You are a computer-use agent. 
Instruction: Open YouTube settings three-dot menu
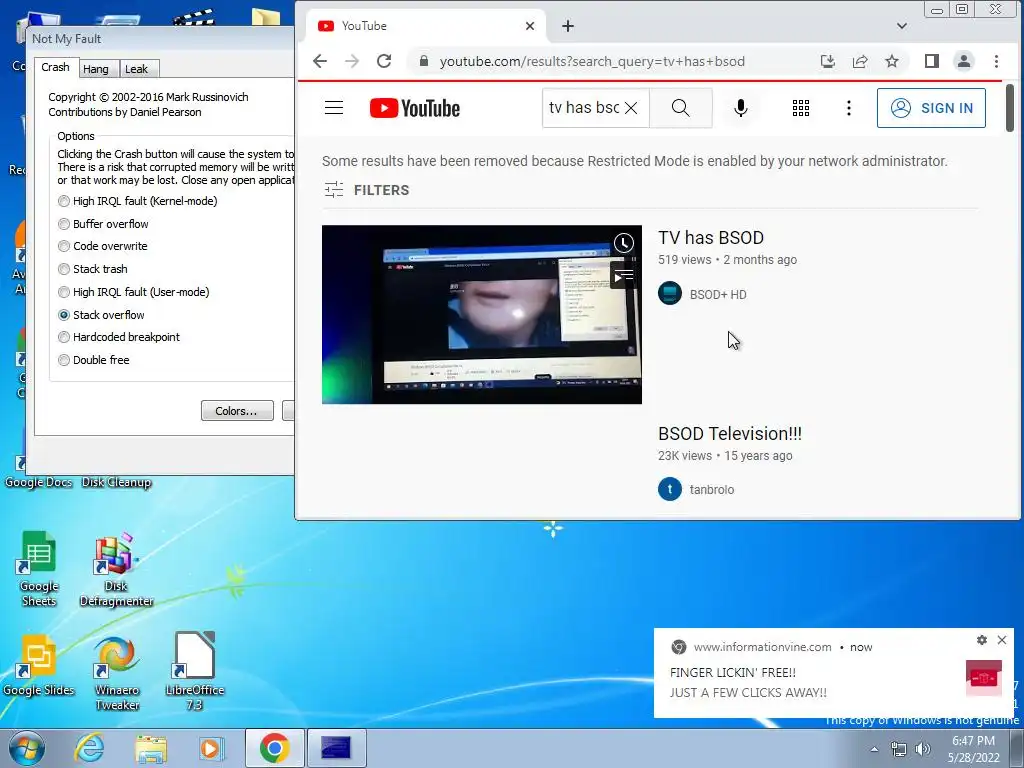click(848, 108)
